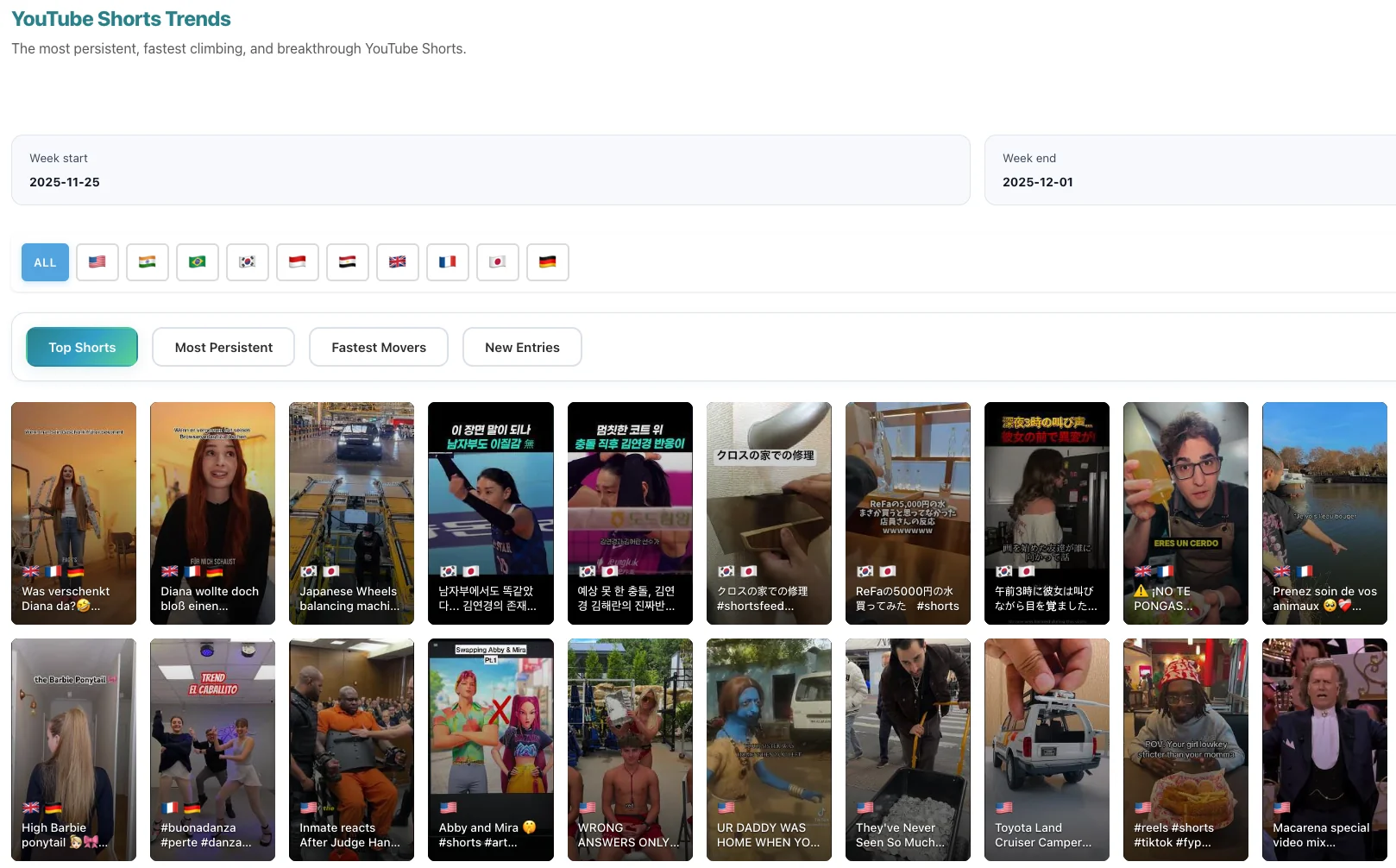Select the South Korea flag filter
Image resolution: width=1396 pixels, height=868 pixels.
pos(247,261)
